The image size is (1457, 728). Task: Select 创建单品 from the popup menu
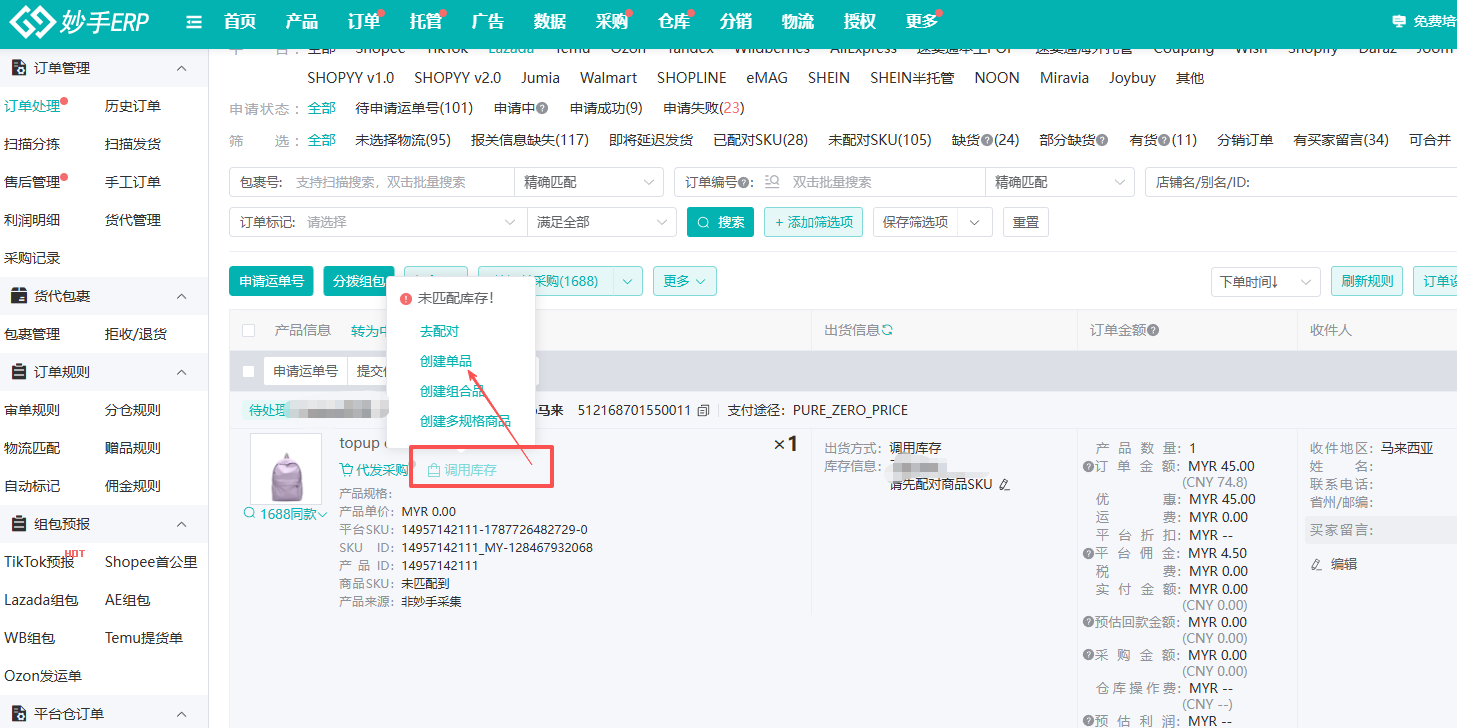[446, 361]
